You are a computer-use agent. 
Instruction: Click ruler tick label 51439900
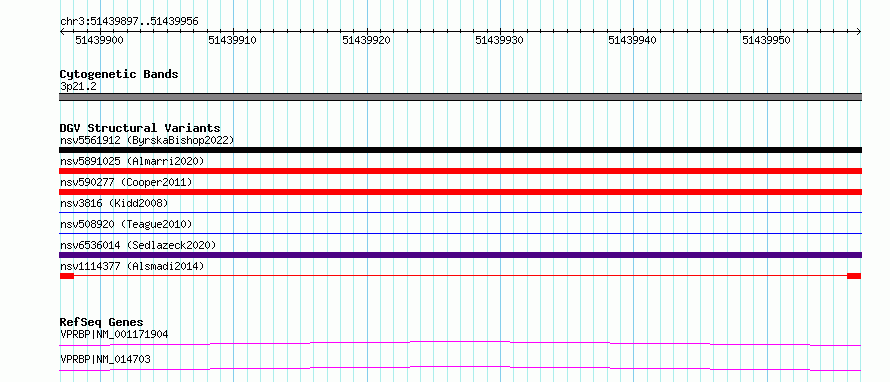click(x=99, y=40)
